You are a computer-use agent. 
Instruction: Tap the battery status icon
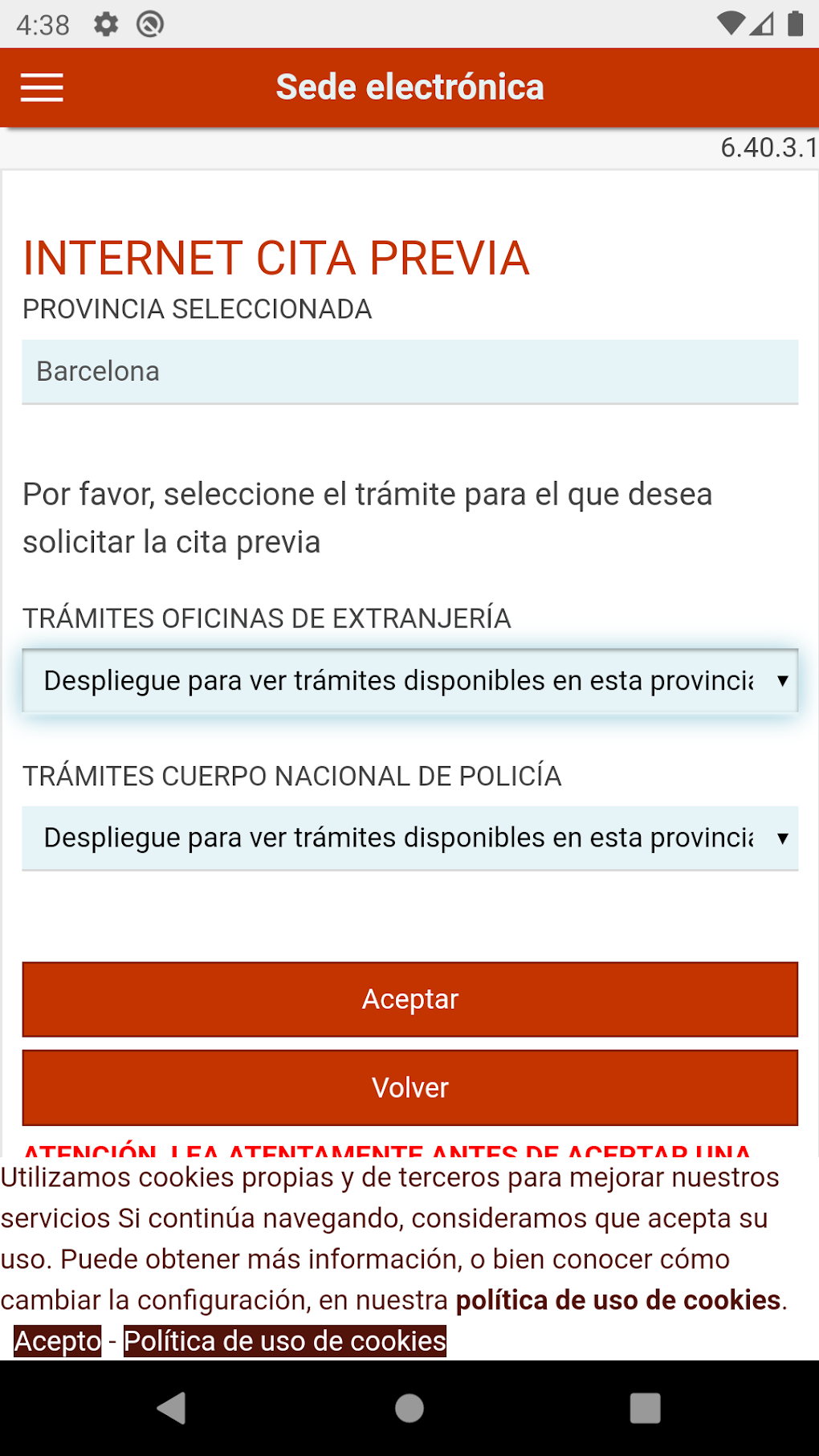[795, 23]
